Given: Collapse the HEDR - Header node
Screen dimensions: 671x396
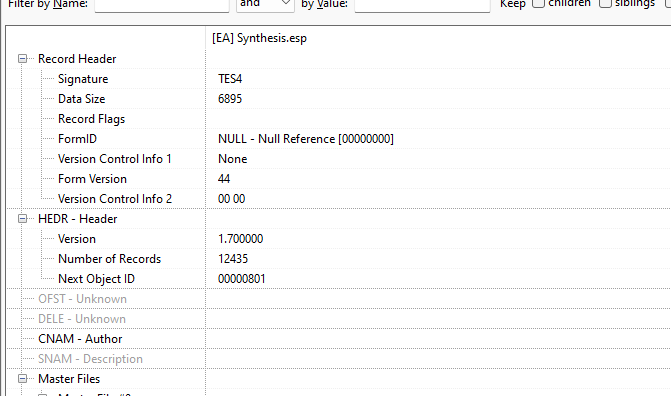Looking at the screenshot, I should (22, 219).
